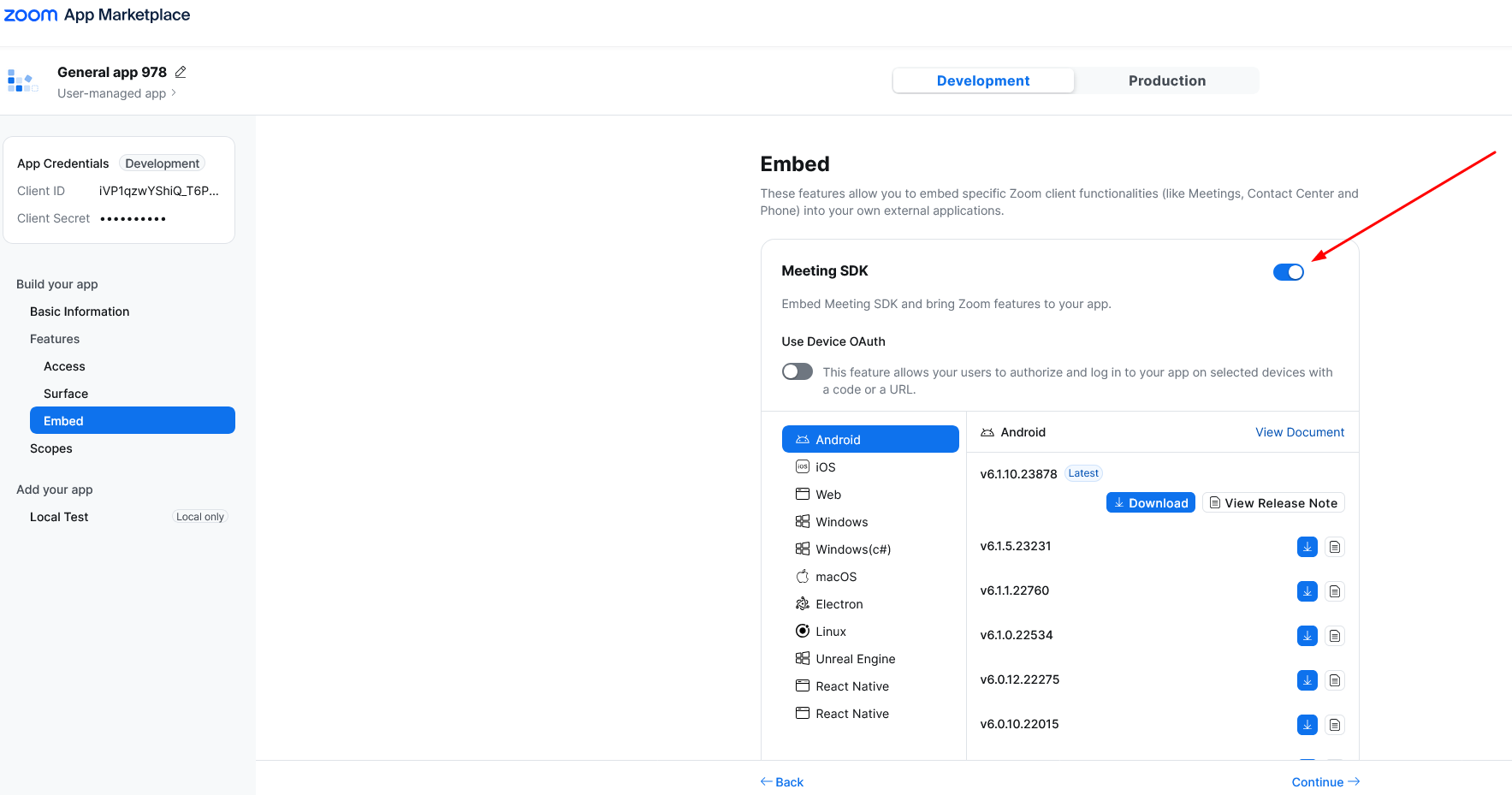Select the Windows platform
The width and height of the screenshot is (1512, 795).
tap(869, 521)
